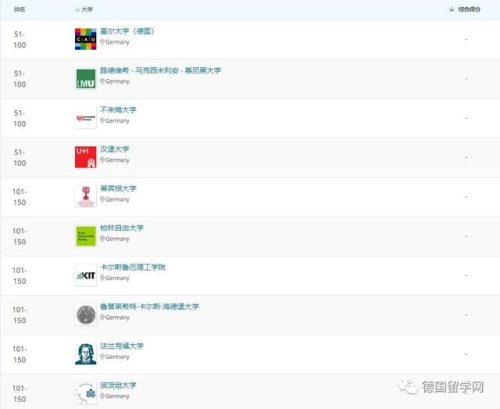Screen dimensions: 500x409
Task: Click rank 51-100 in the 基尔大学 row
Action: 20,39
